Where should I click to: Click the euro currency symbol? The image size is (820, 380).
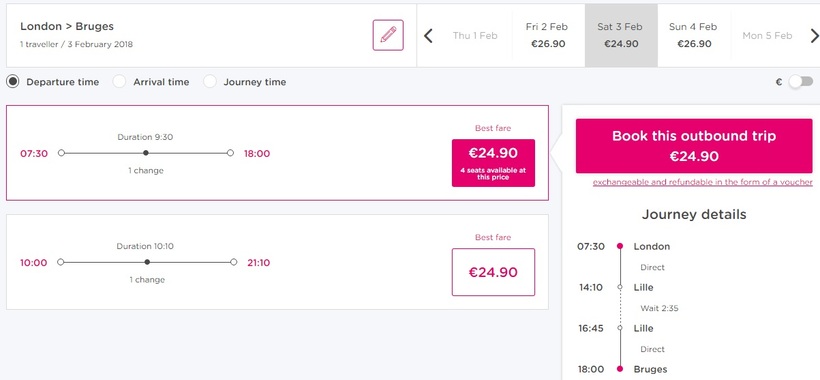click(779, 82)
